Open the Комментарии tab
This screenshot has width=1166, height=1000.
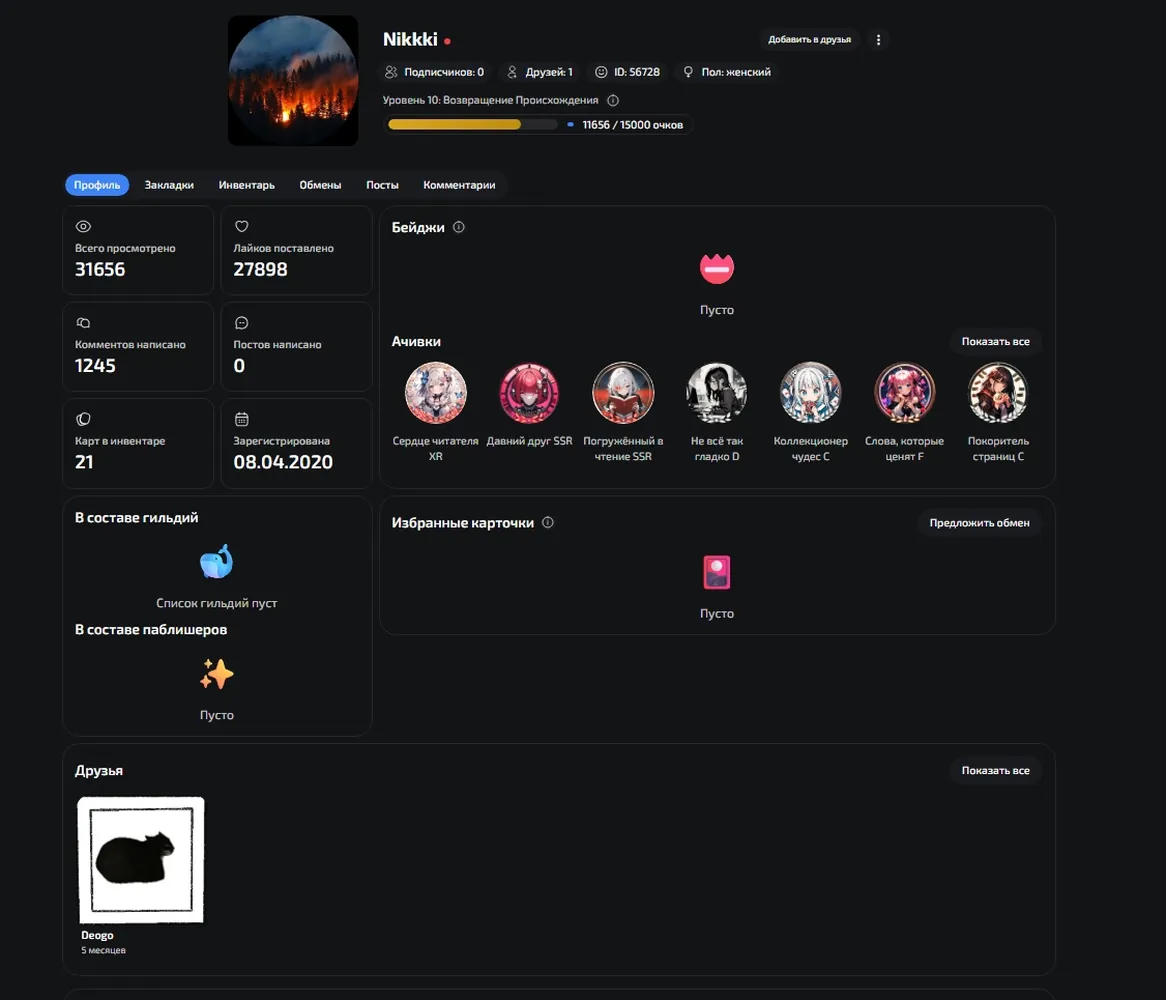(459, 185)
